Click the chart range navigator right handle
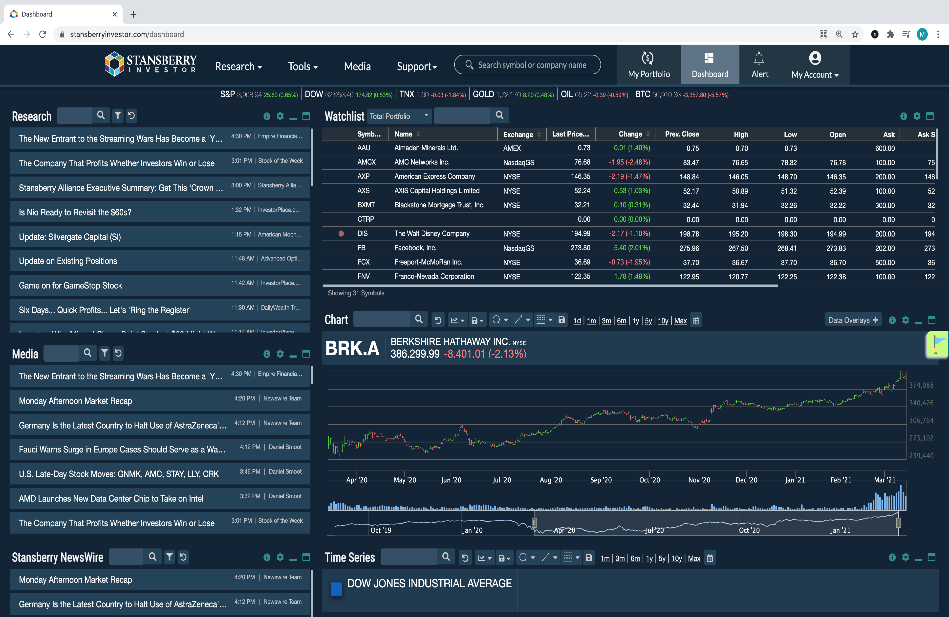The image size is (949, 617). click(898, 523)
